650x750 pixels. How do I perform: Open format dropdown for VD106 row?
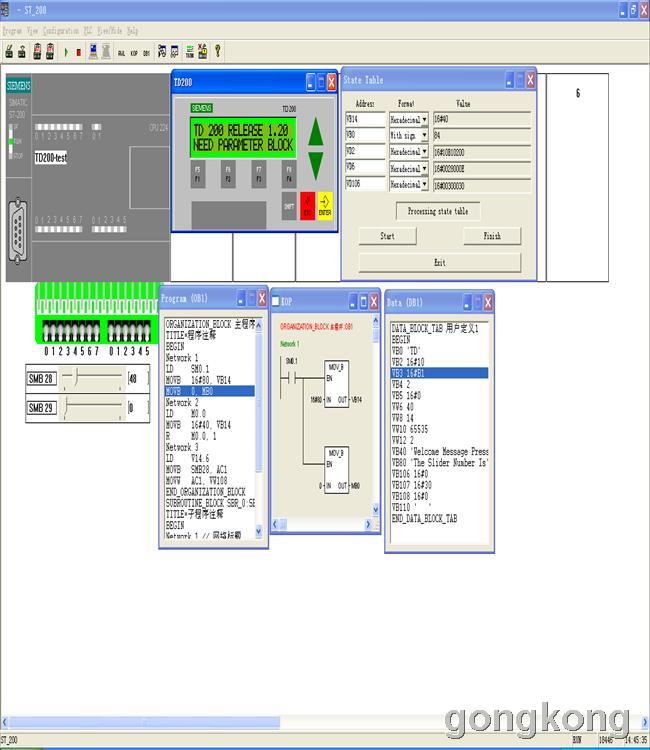click(x=424, y=184)
